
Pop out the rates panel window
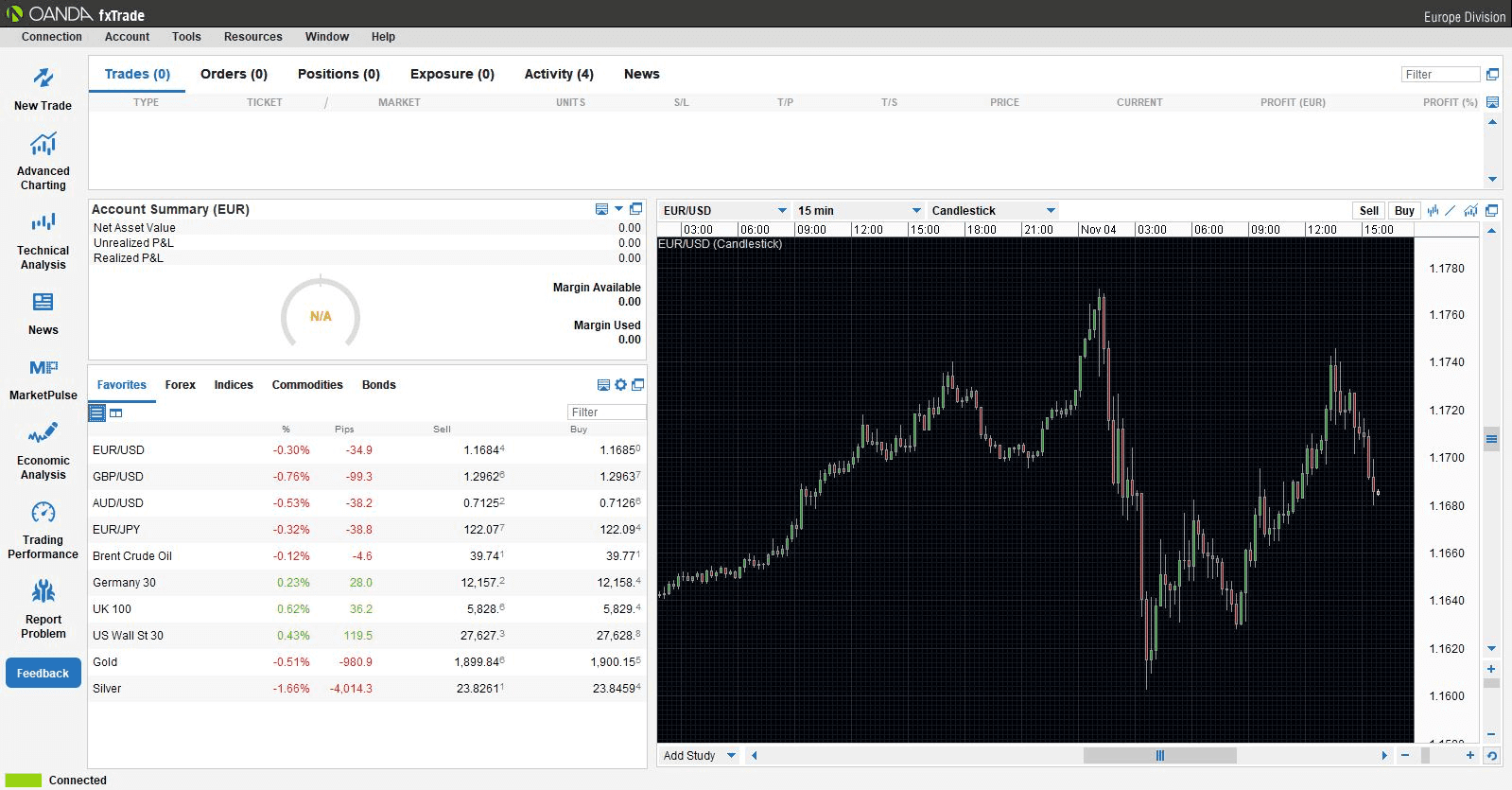point(638,385)
